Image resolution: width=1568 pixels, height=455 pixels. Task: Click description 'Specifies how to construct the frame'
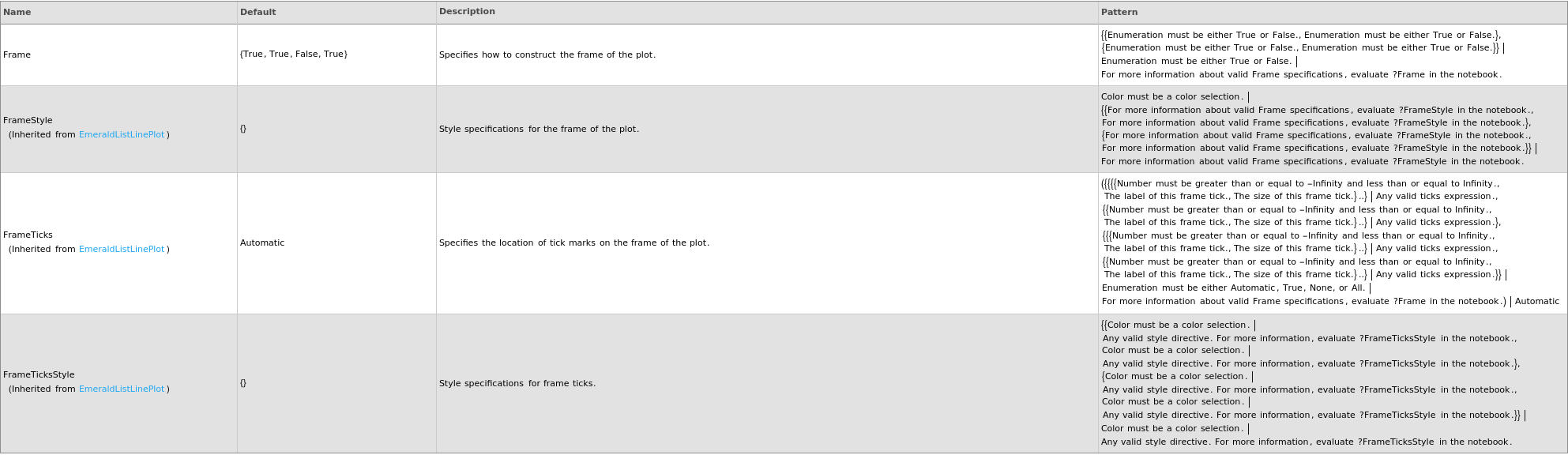547,55
